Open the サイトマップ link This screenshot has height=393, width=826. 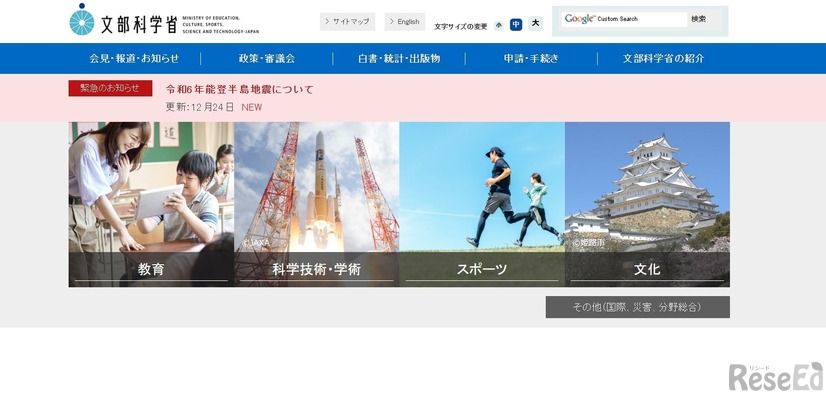point(347,22)
